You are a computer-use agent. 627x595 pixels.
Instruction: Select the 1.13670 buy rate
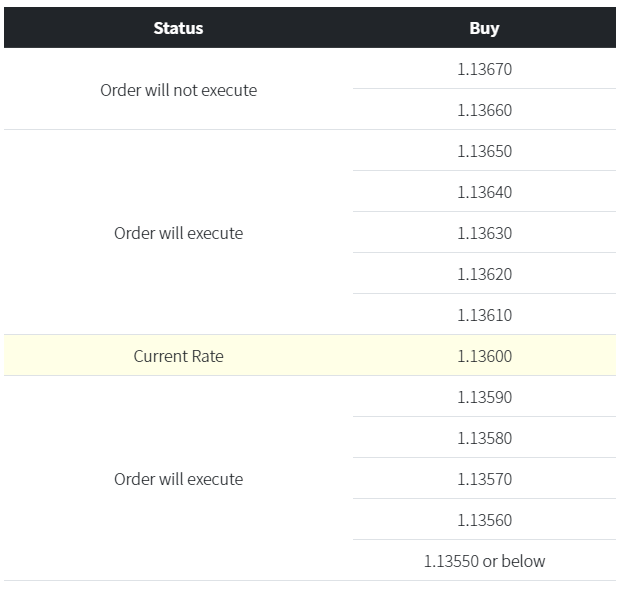point(484,69)
